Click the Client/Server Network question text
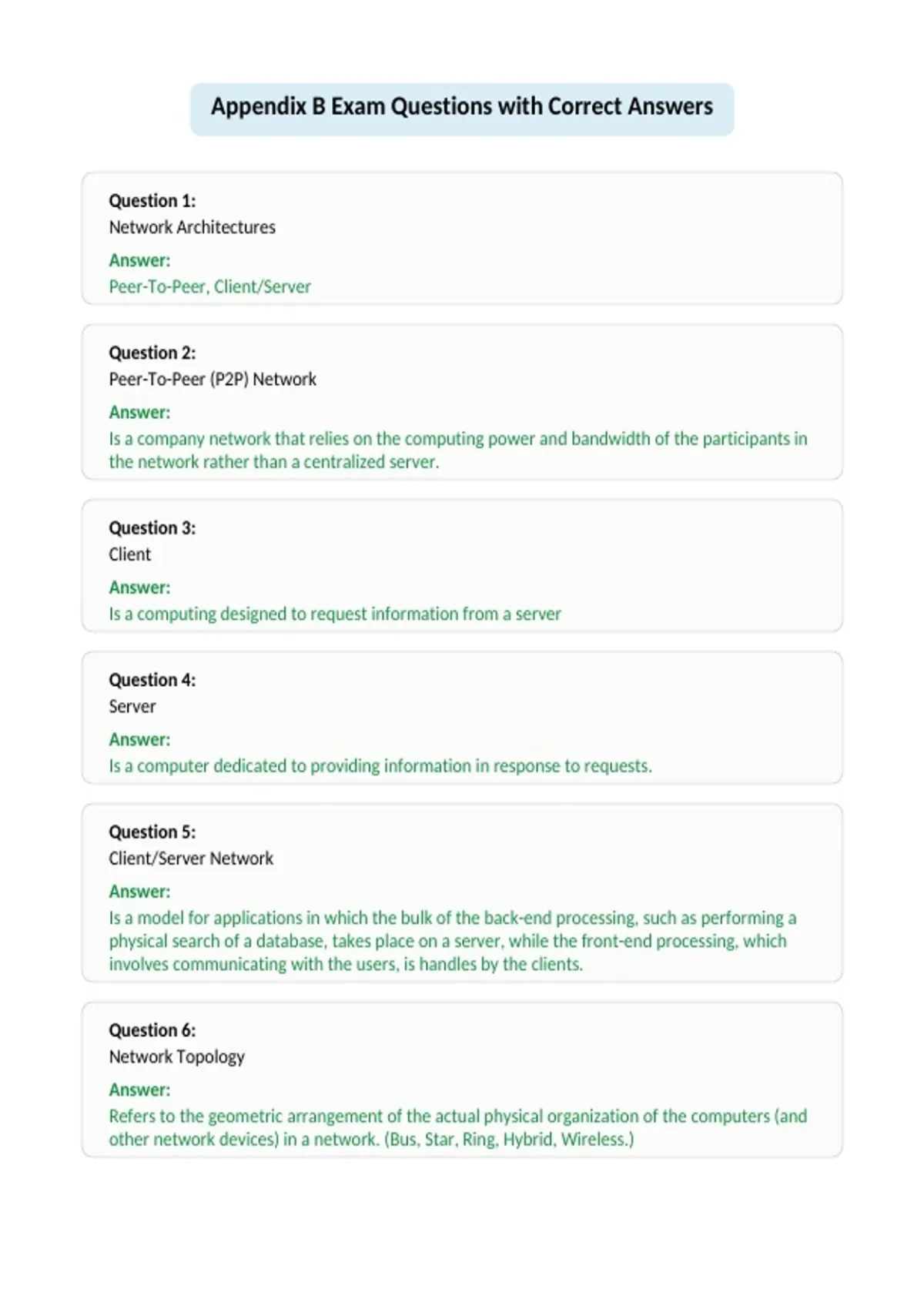This screenshot has width=924, height=1309. click(191, 858)
